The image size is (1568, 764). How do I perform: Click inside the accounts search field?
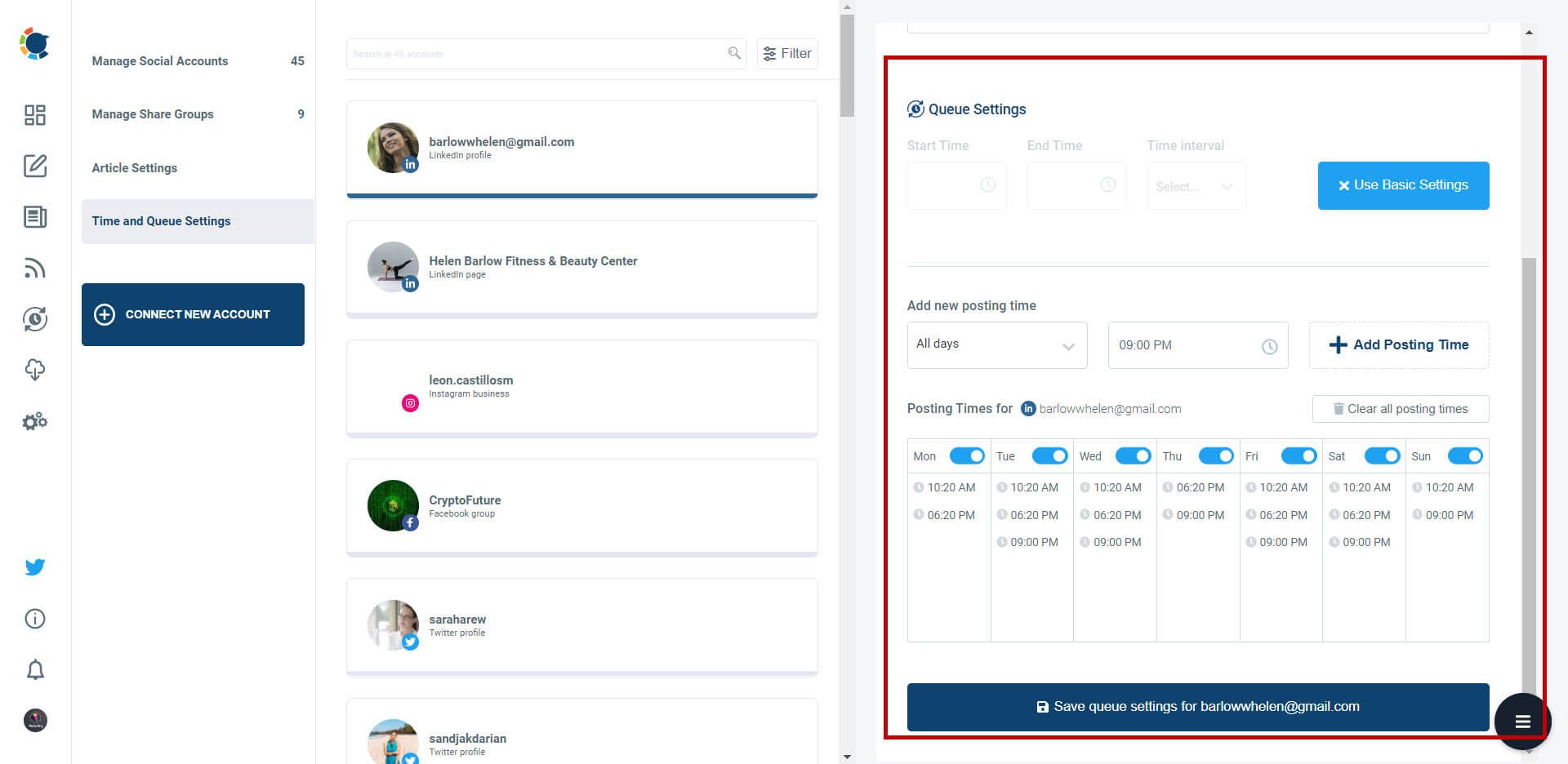(539, 53)
